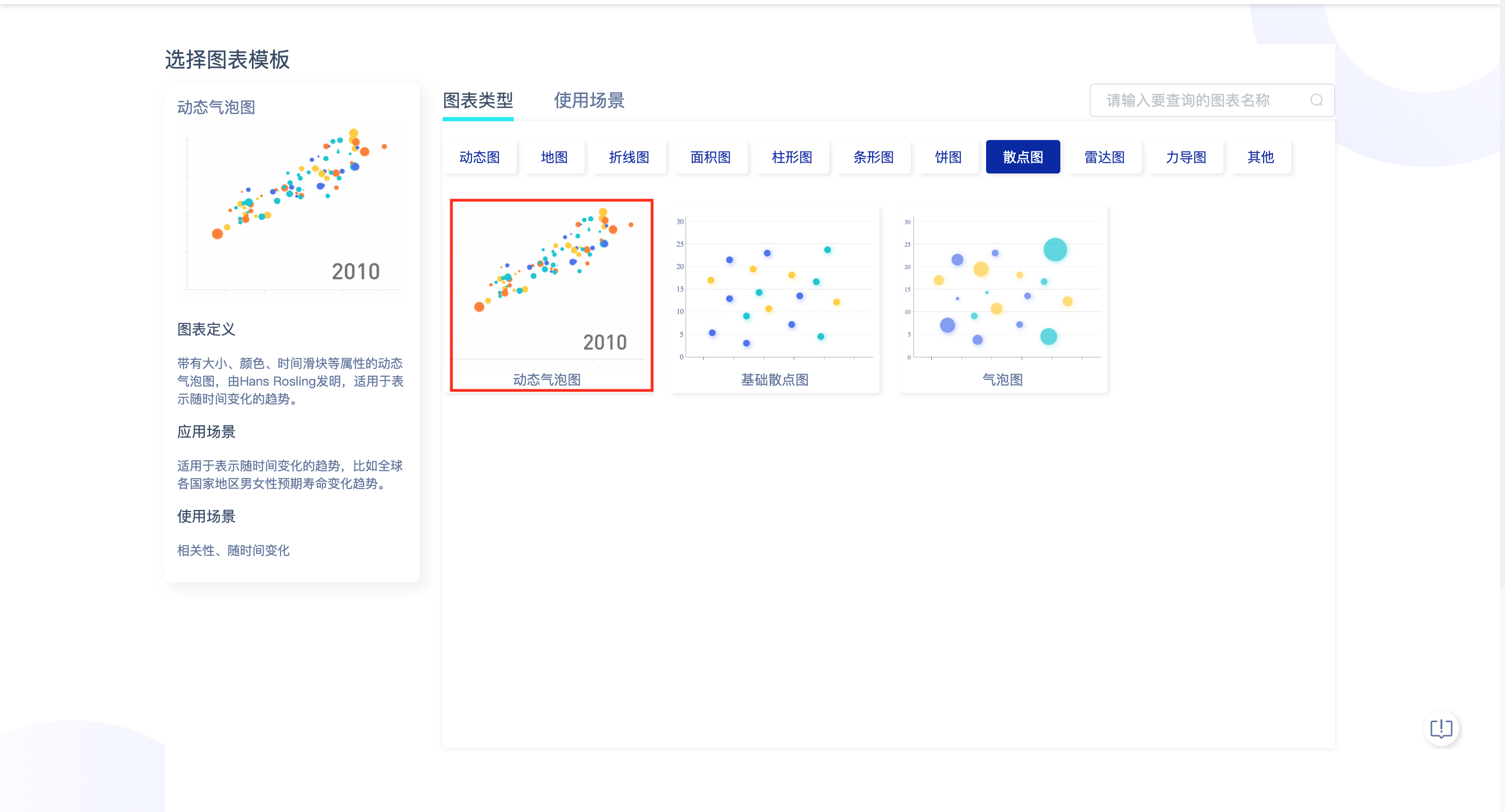Open the feedback icon at bottom right
Image resolution: width=1505 pixels, height=812 pixels.
click(x=1441, y=728)
